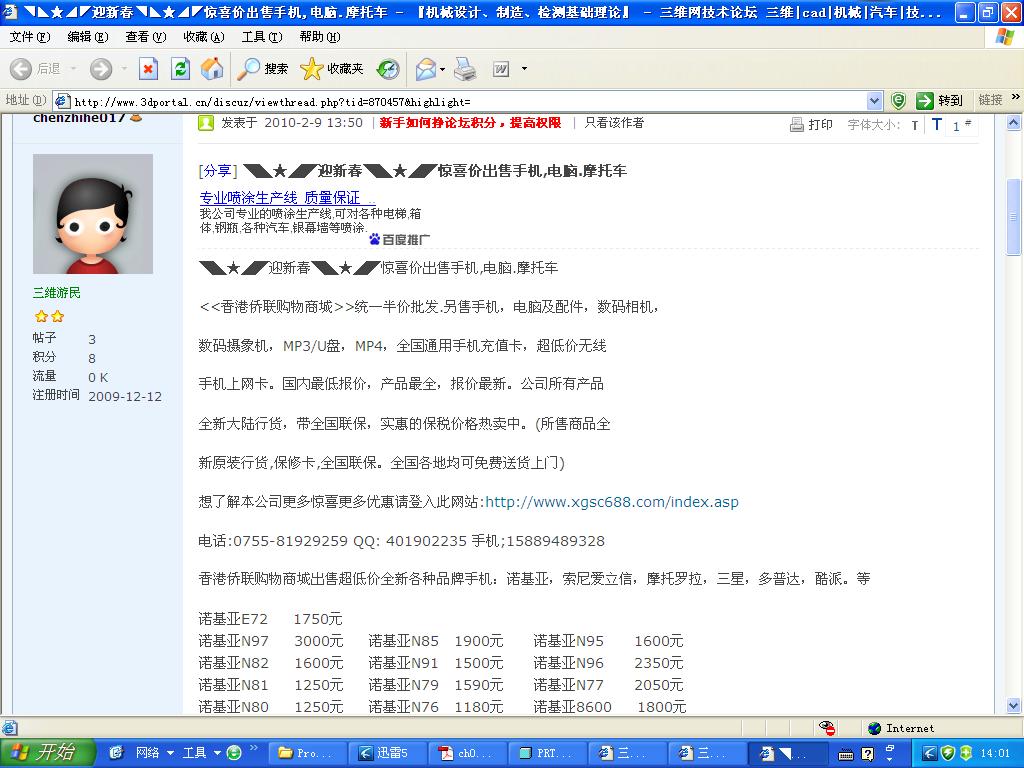1024x768 pixels.
Task: Click the Thunder bird tray icon
Action: pos(930,753)
